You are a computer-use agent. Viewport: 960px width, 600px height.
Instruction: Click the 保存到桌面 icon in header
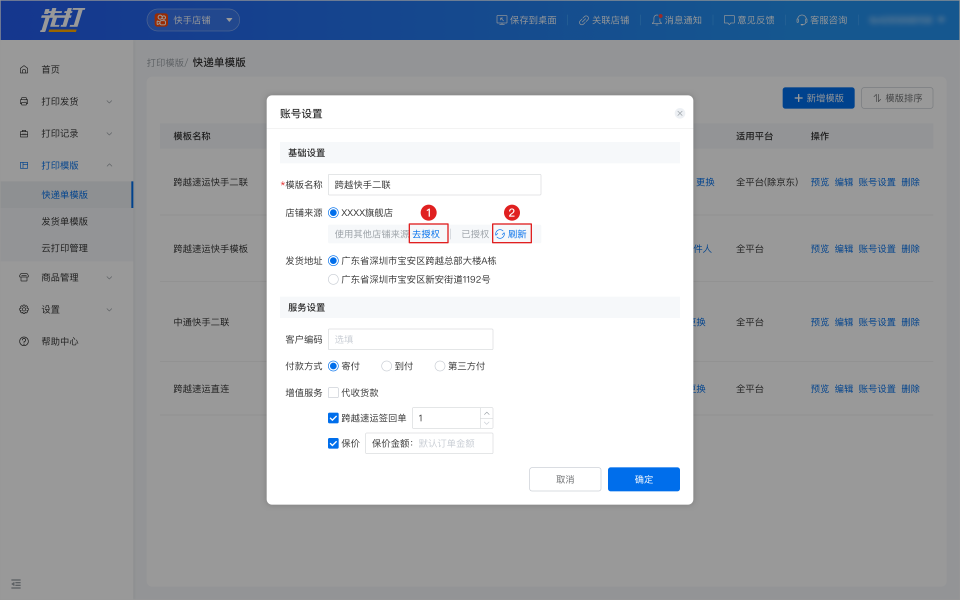502,20
